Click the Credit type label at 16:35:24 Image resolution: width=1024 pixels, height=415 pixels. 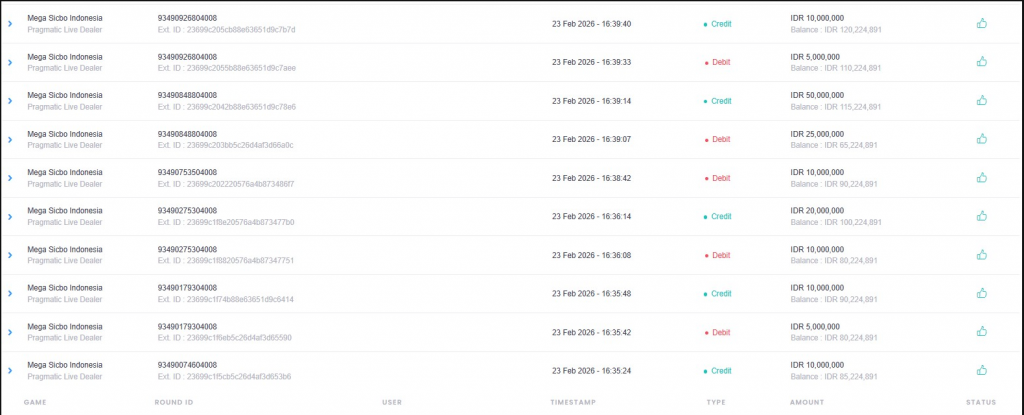click(x=721, y=370)
